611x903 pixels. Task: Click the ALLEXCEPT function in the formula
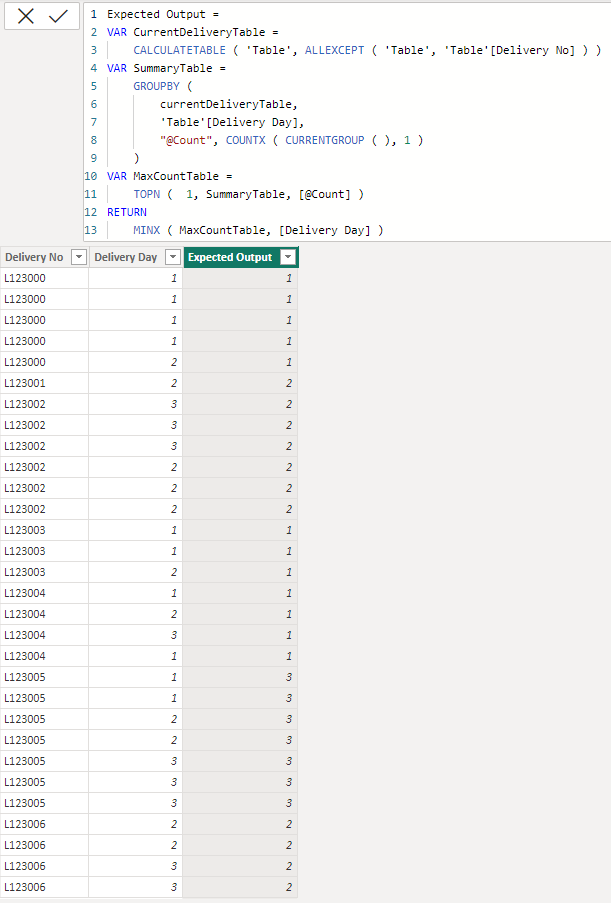click(x=335, y=50)
